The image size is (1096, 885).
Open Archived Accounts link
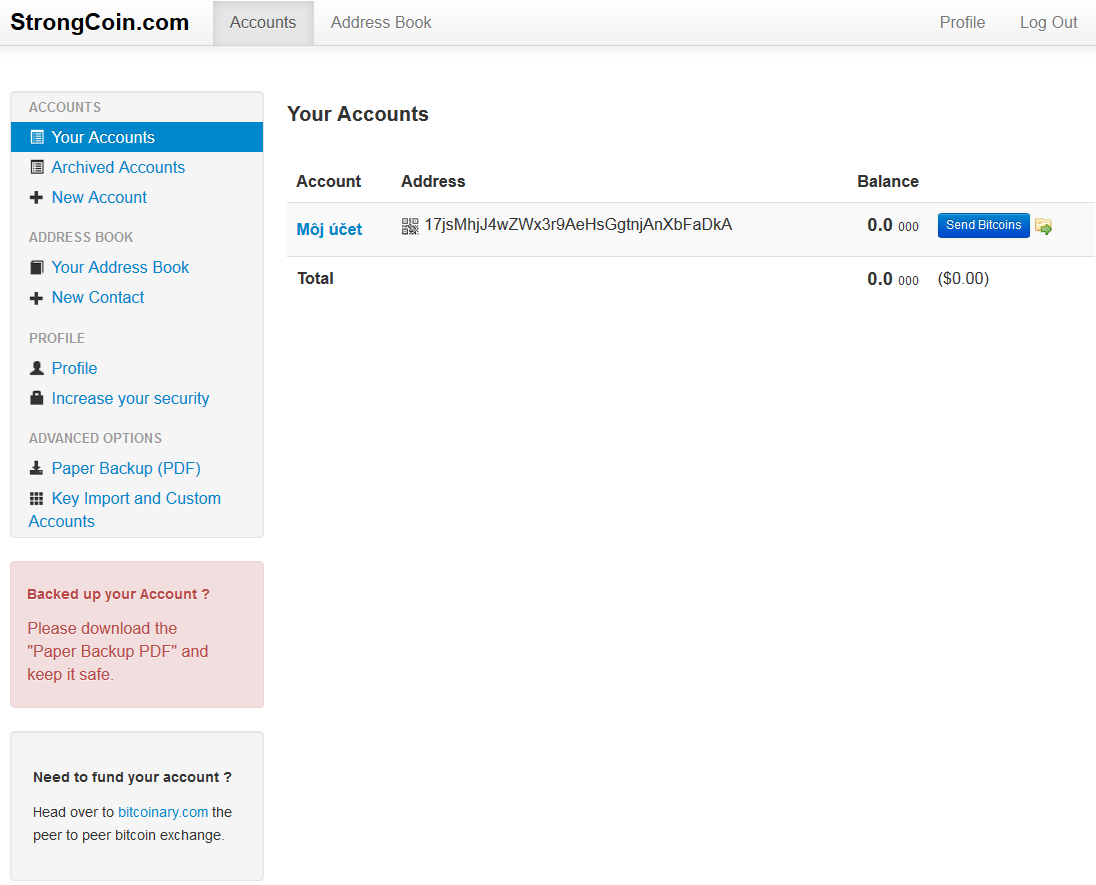pos(118,167)
